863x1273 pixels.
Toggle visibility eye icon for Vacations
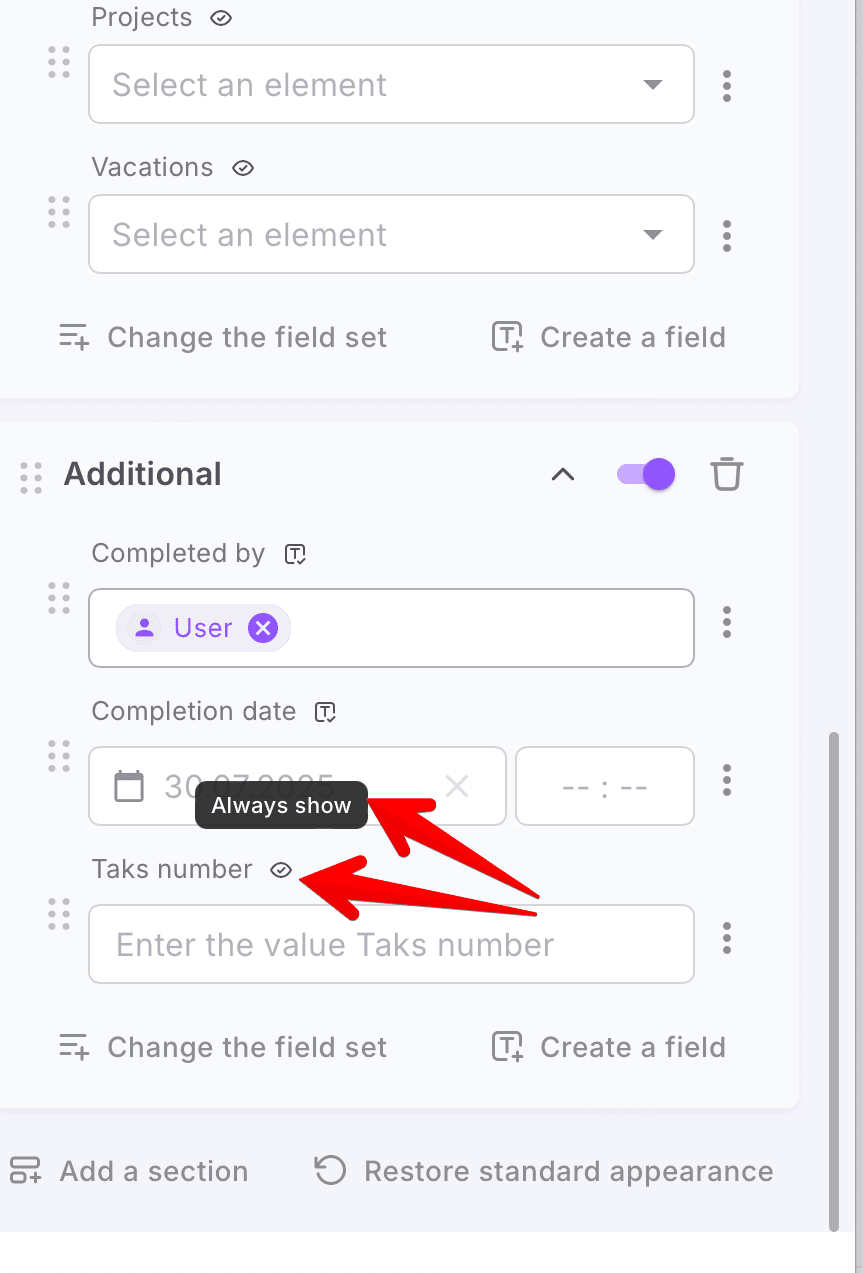243,168
